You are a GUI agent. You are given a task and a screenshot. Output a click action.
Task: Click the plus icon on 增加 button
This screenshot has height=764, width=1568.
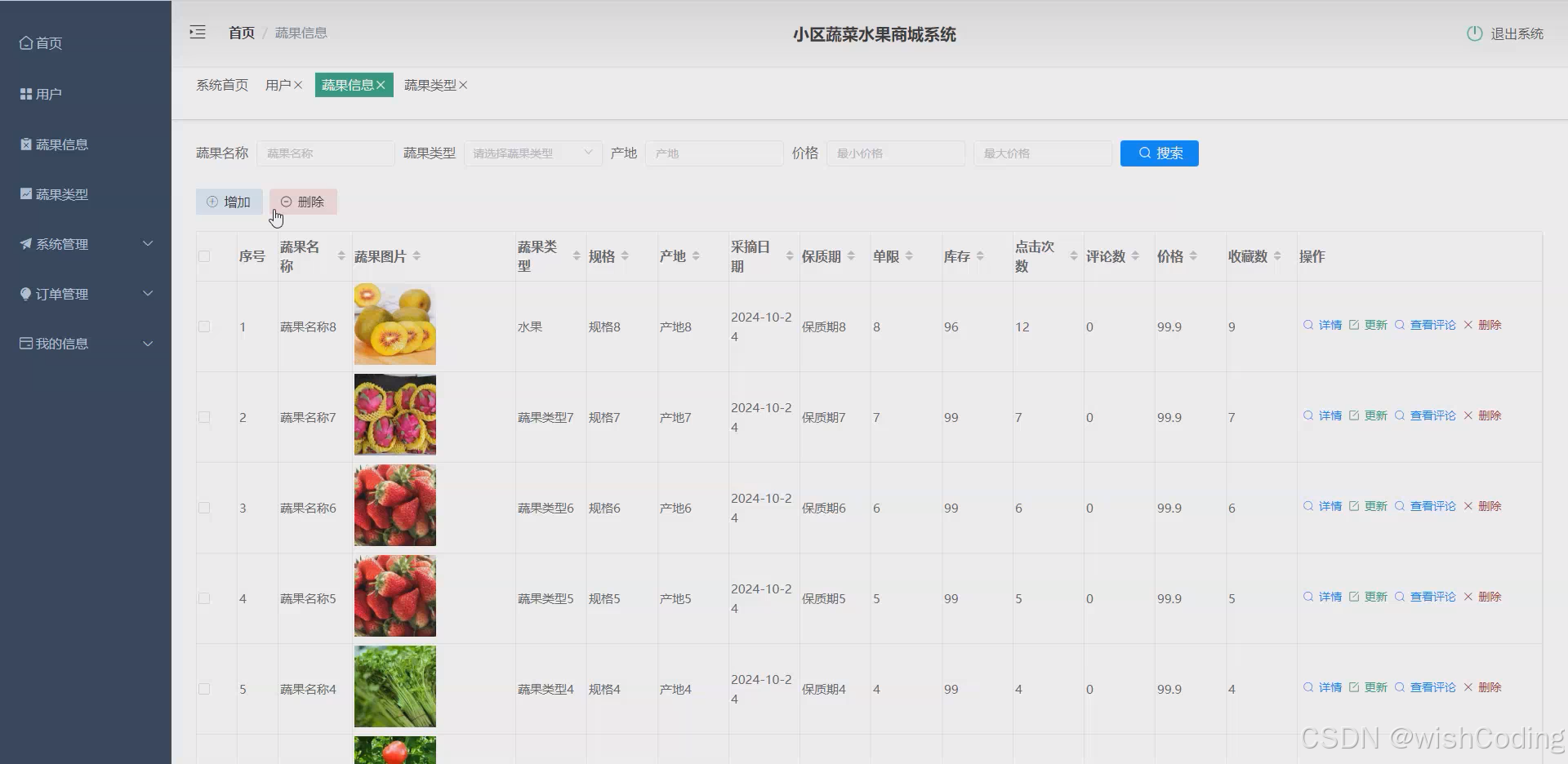212,202
